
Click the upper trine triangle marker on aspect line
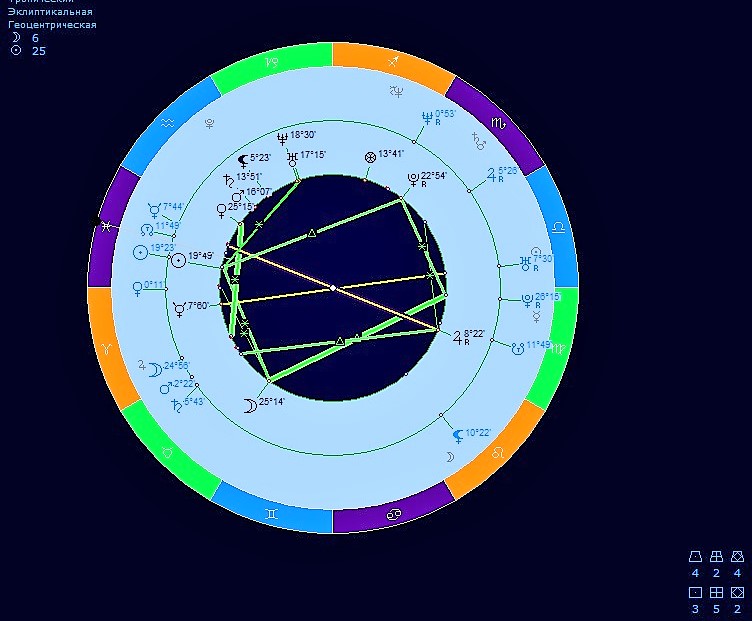[x=312, y=234]
